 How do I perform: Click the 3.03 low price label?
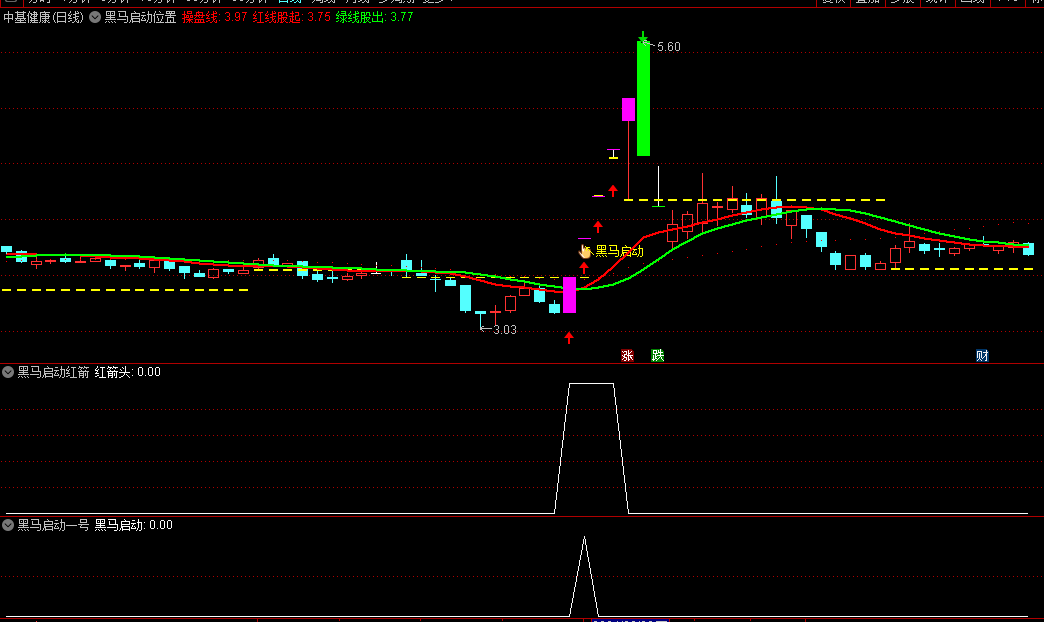[505, 330]
